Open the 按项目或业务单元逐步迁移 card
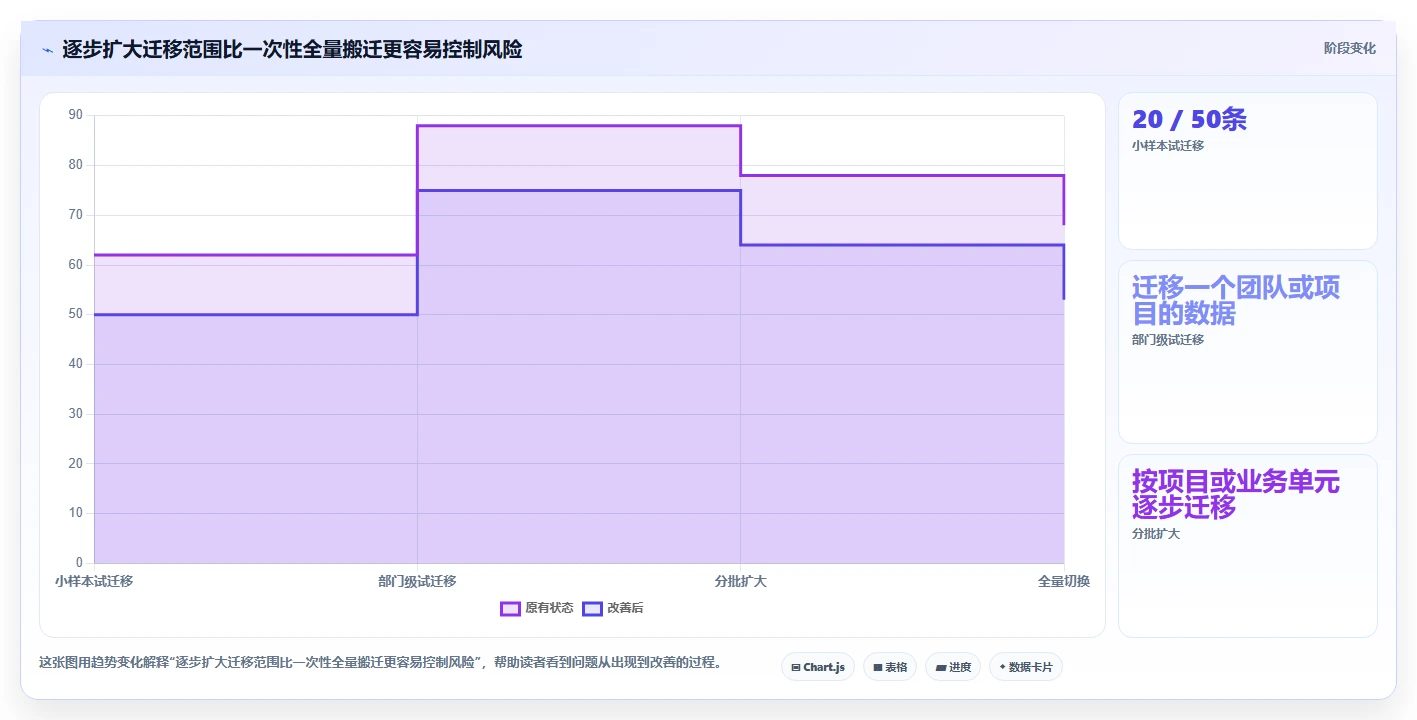 click(x=1247, y=546)
